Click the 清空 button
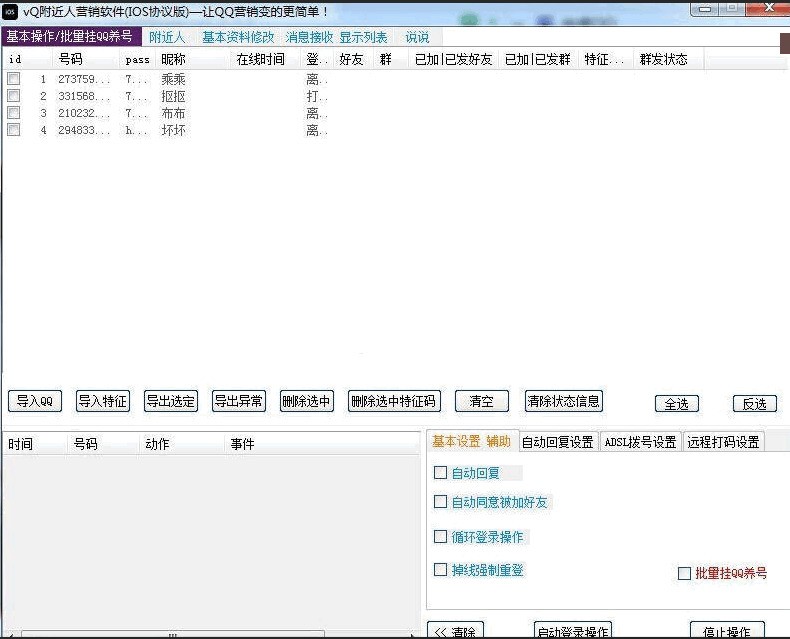Screen dimensions: 790x639 (x=482, y=401)
